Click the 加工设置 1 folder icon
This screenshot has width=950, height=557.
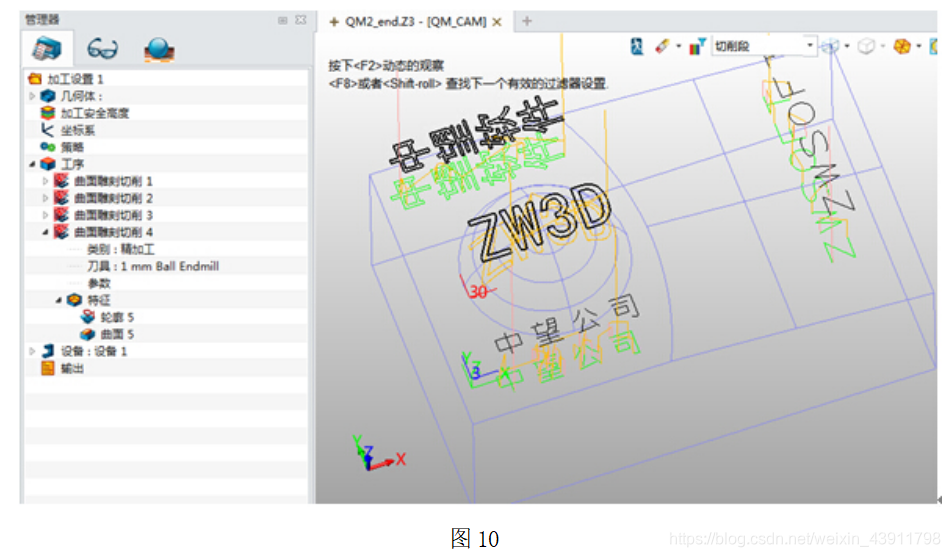click(x=35, y=79)
